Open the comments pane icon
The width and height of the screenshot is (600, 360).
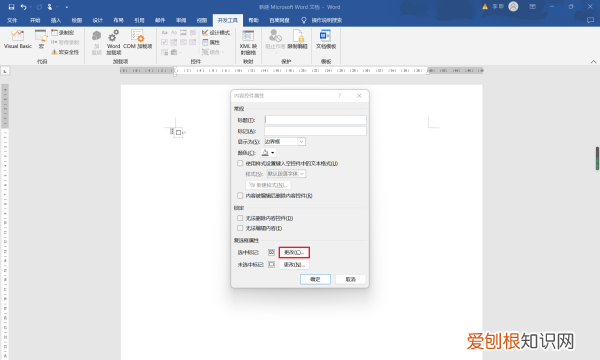[x=590, y=20]
